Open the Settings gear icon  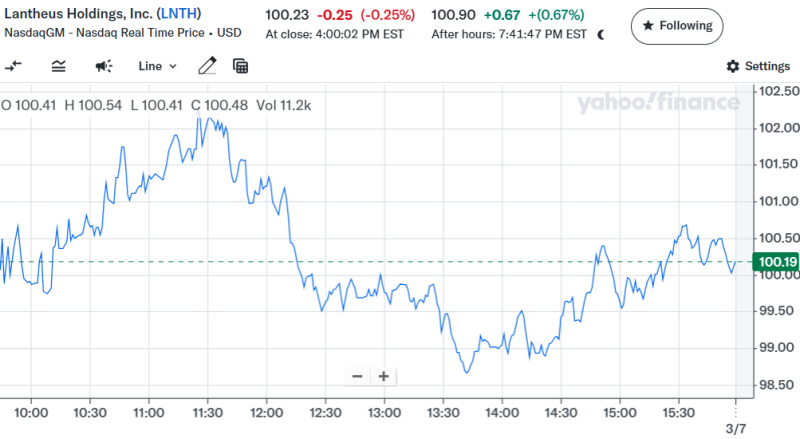point(733,66)
